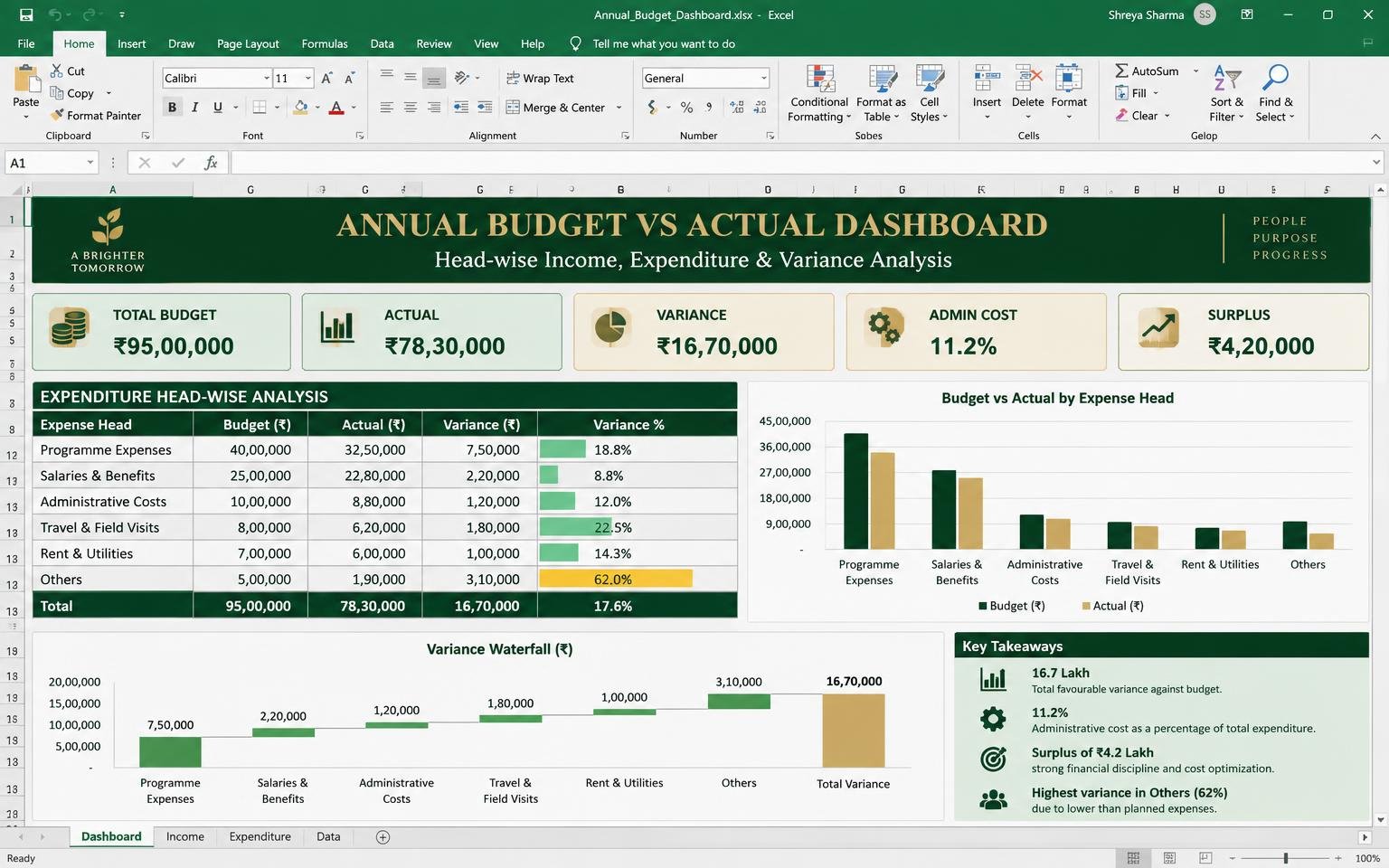The height and width of the screenshot is (868, 1389).
Task: Click the Sort & Filter icon
Action: tap(1226, 78)
